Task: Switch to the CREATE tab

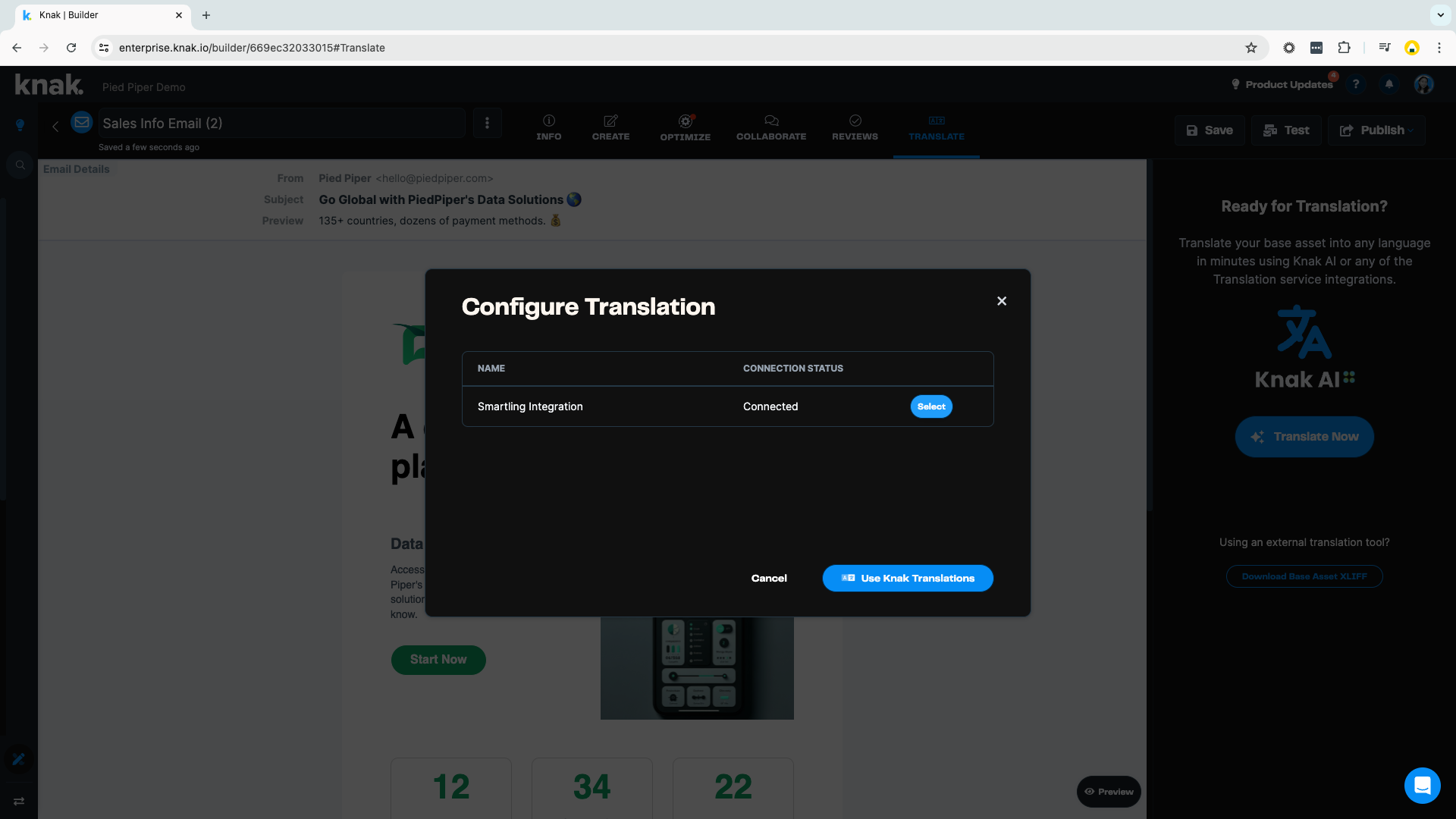Action: 610,128
